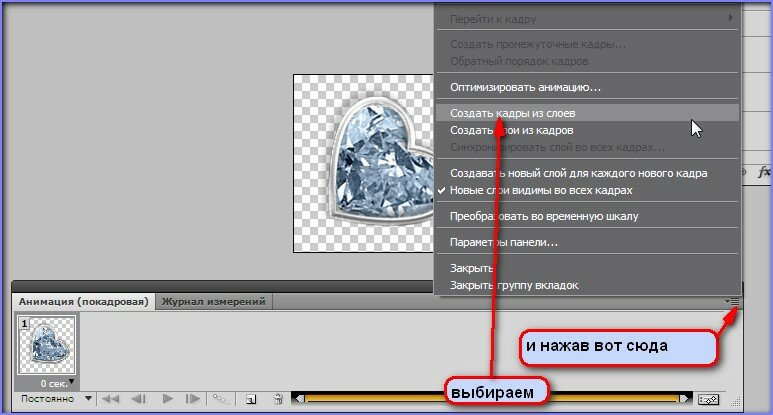Delete selected frame with trash icon

click(x=278, y=399)
